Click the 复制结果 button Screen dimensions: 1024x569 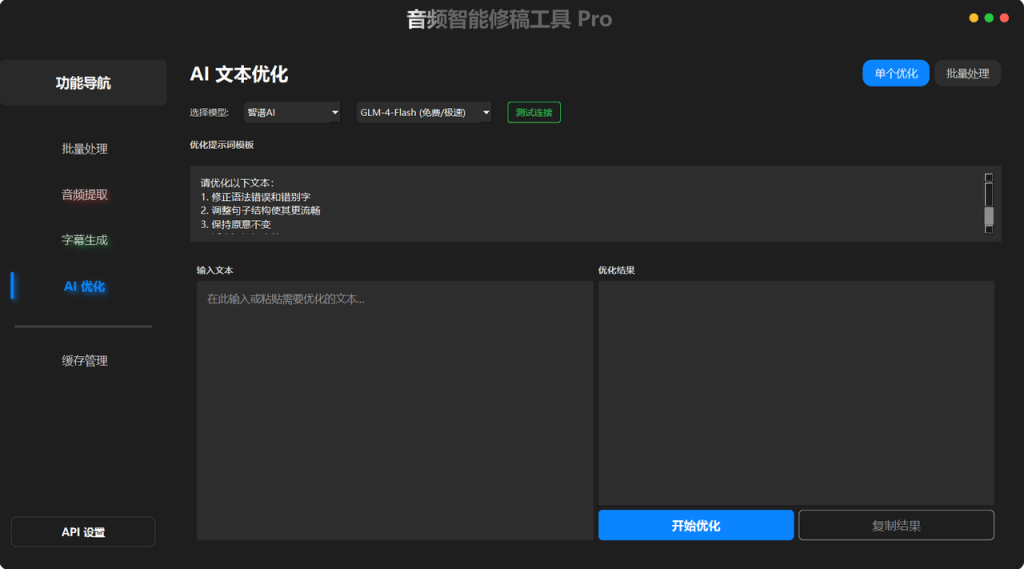(896, 525)
